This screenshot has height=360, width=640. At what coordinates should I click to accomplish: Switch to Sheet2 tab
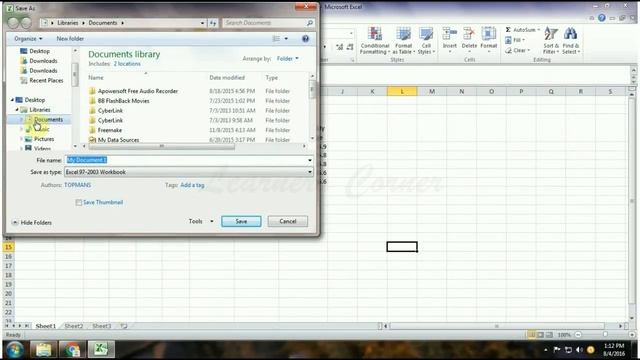(74, 326)
